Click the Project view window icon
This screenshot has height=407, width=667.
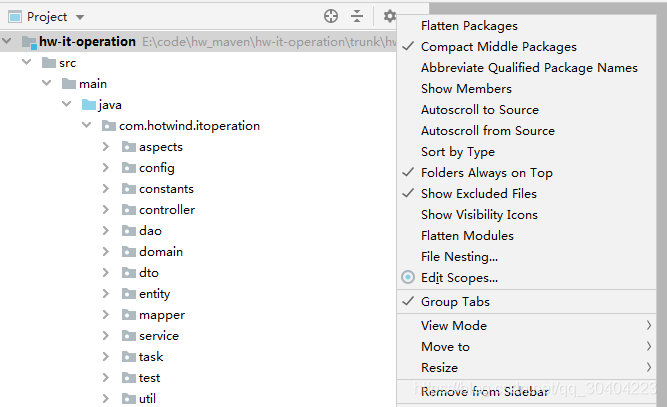coord(15,17)
